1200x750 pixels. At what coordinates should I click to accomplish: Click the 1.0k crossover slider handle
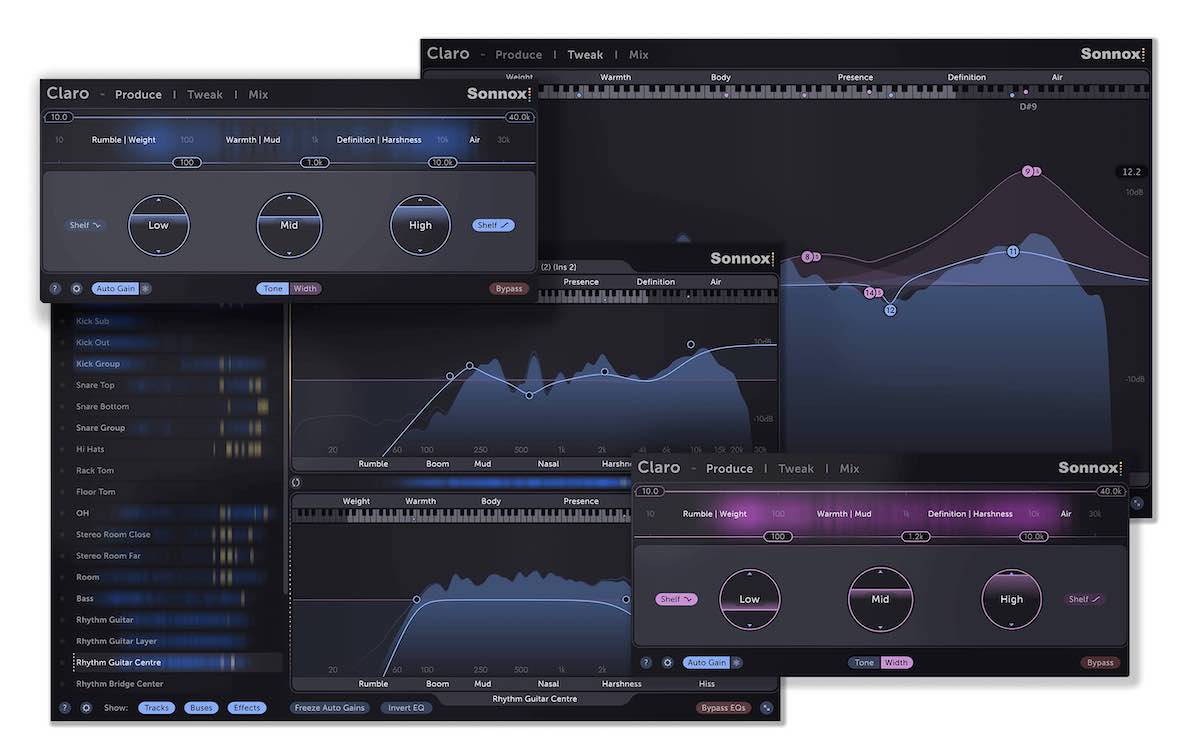[315, 162]
